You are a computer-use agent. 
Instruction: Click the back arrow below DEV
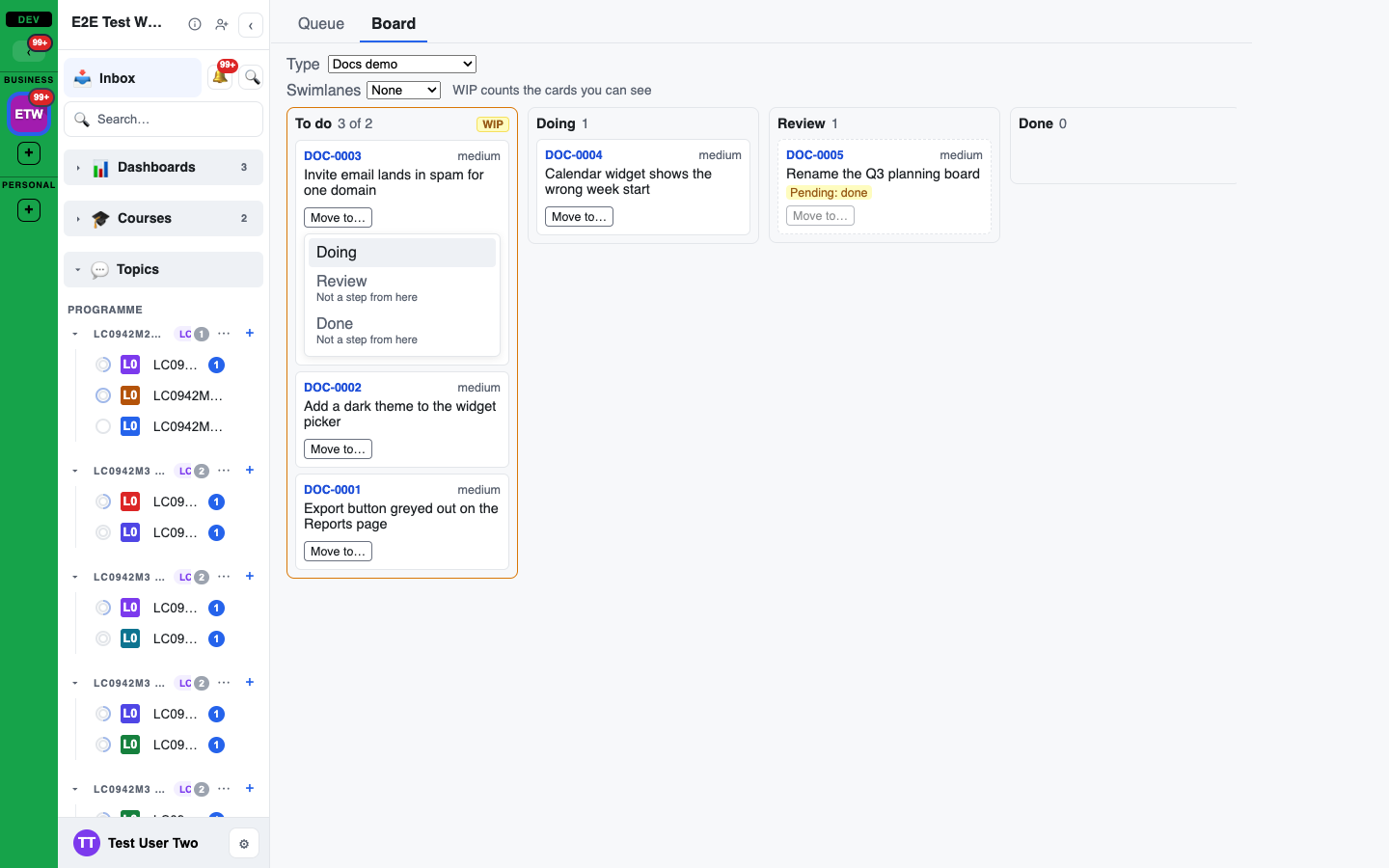point(29,50)
